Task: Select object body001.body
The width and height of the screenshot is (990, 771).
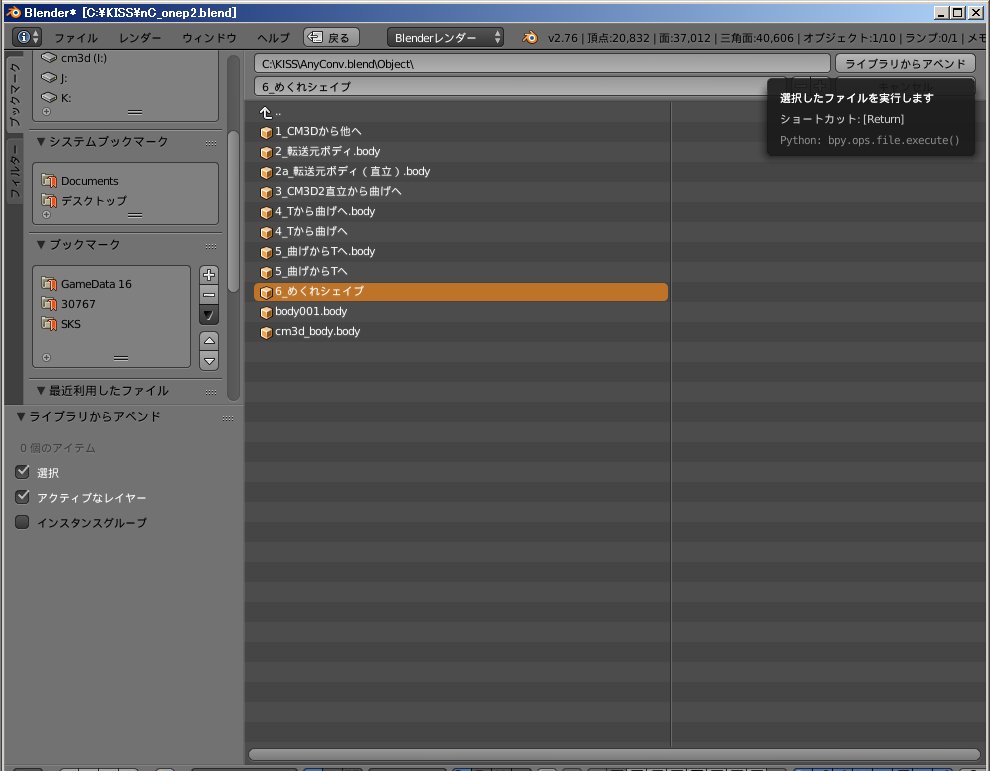Action: pos(460,311)
